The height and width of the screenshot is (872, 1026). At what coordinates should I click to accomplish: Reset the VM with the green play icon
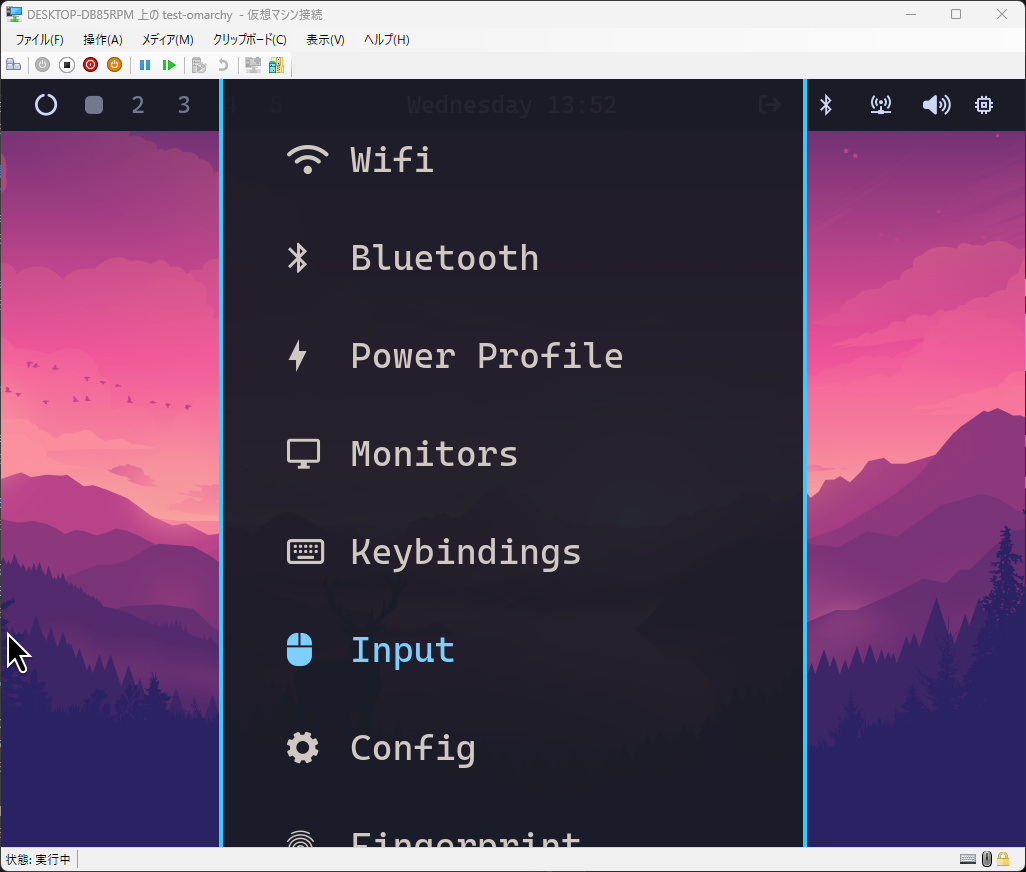pyautogui.click(x=169, y=65)
